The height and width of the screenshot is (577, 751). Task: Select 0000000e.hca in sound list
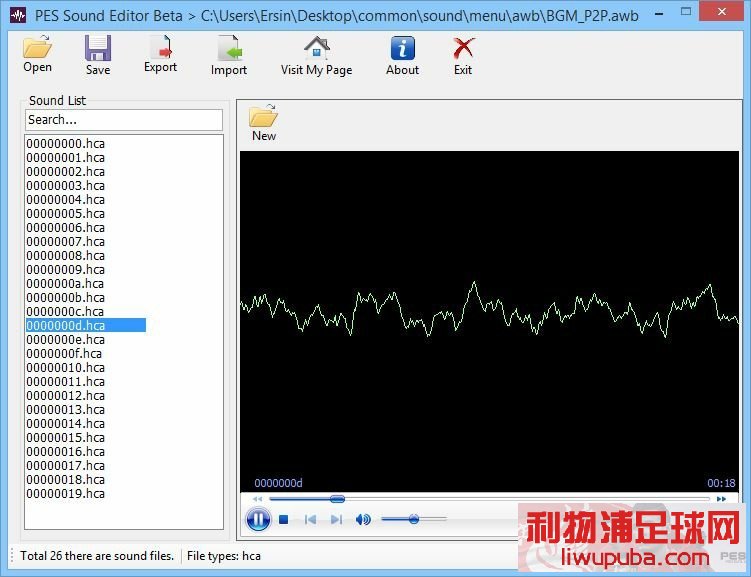click(66, 339)
